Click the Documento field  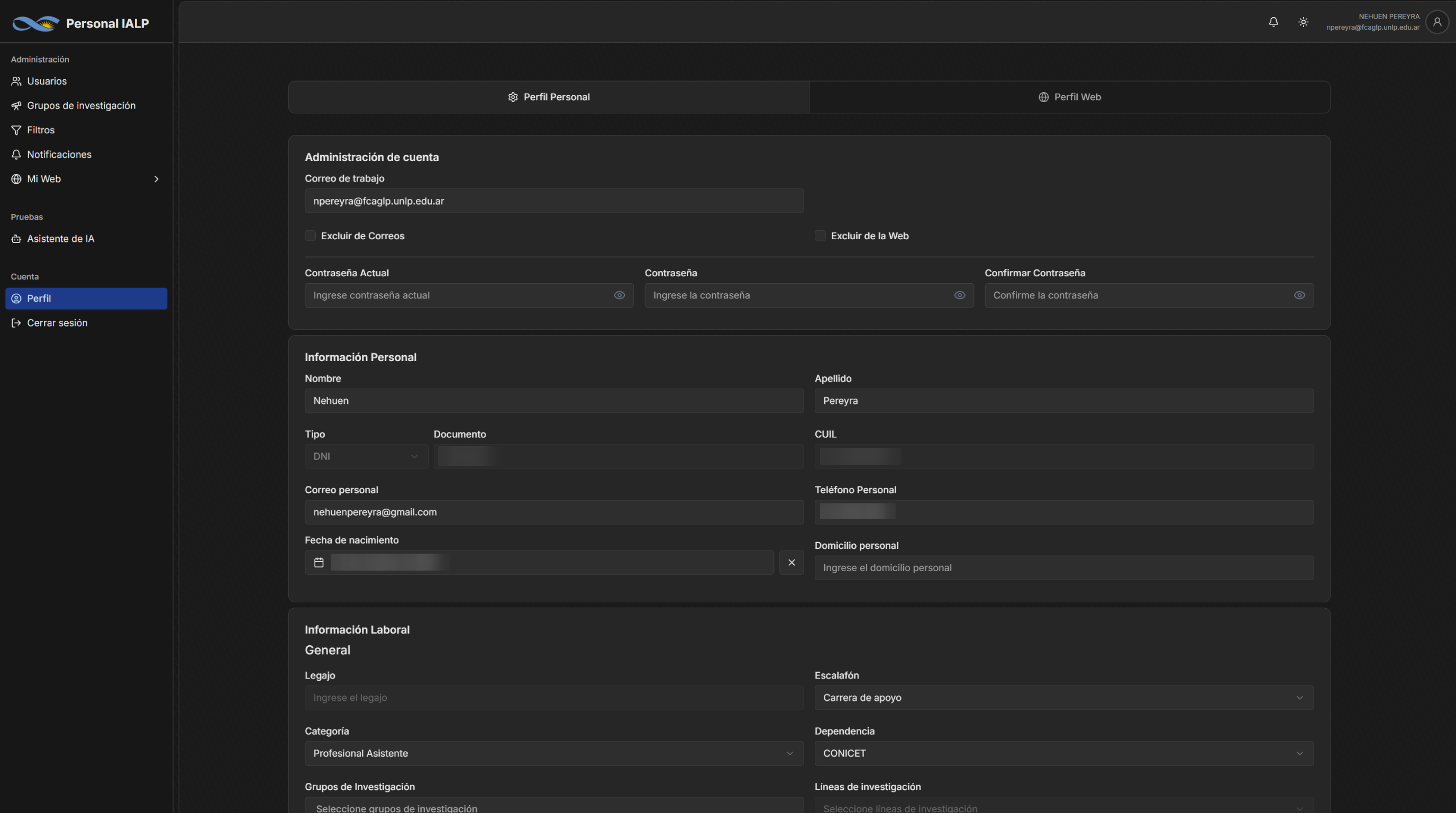[x=618, y=457]
